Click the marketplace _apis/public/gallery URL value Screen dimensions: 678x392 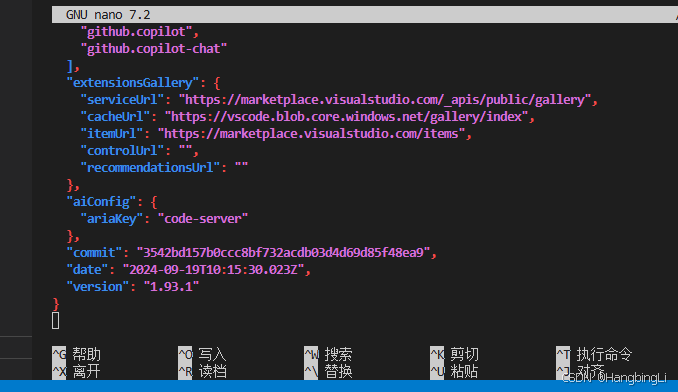pos(385,99)
